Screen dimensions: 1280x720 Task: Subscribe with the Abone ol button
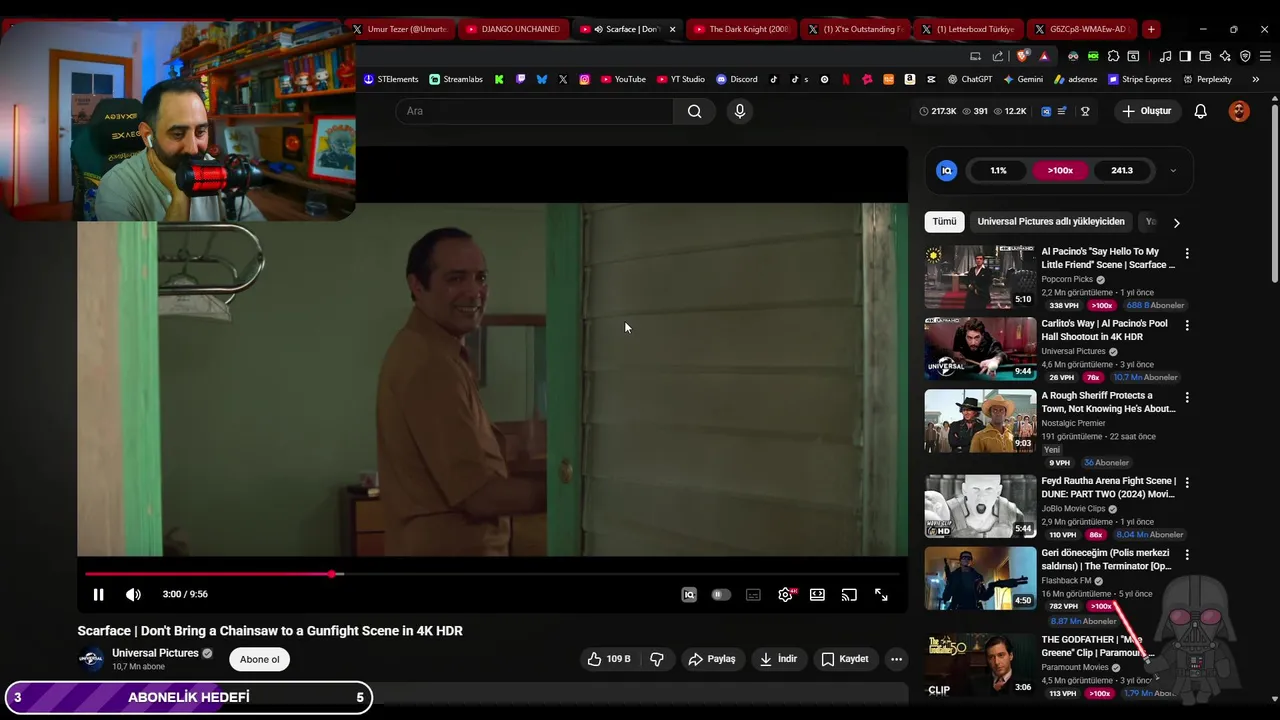[x=260, y=660]
